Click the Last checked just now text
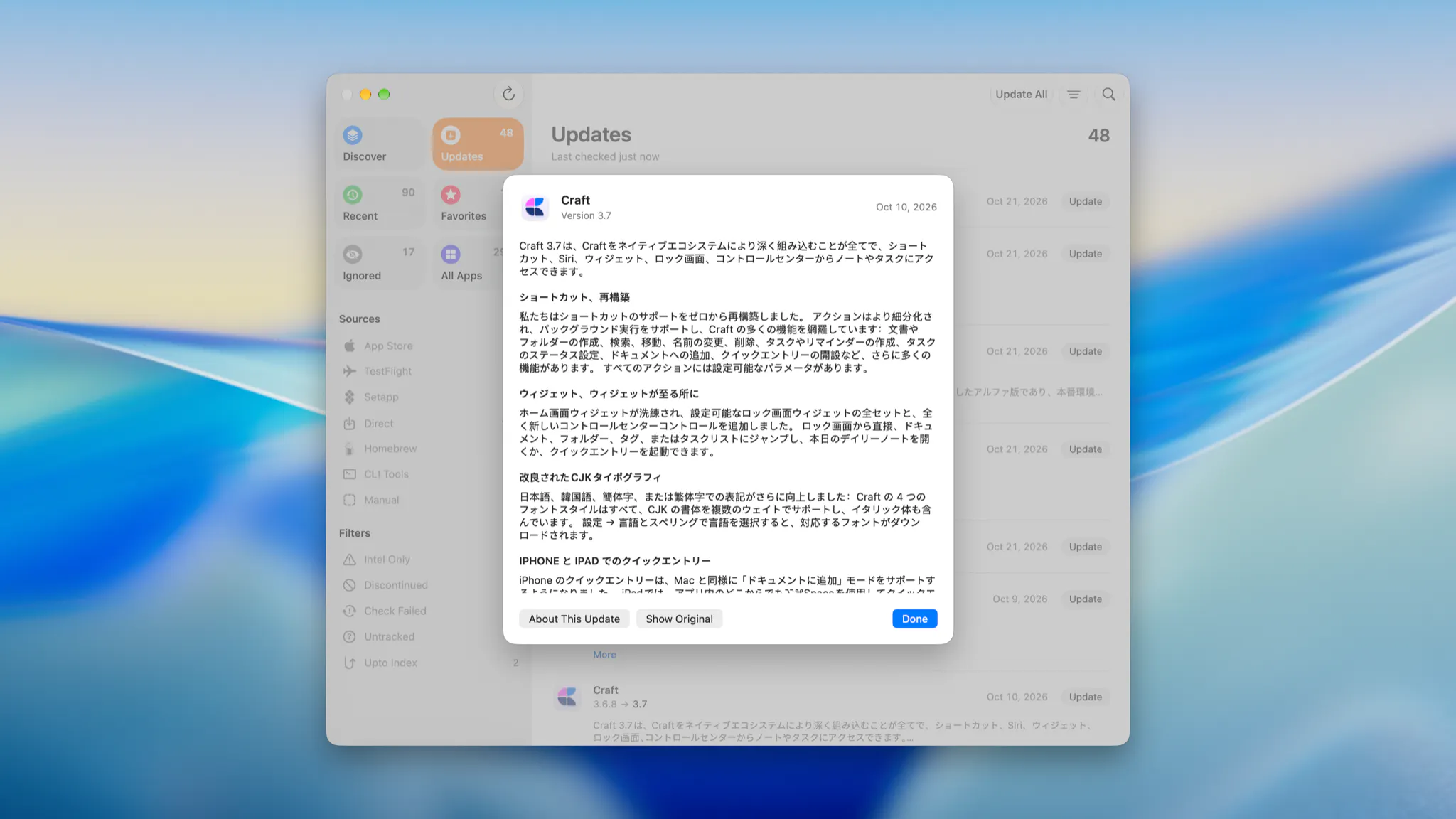Screen dimensions: 1456x819 click(605, 156)
